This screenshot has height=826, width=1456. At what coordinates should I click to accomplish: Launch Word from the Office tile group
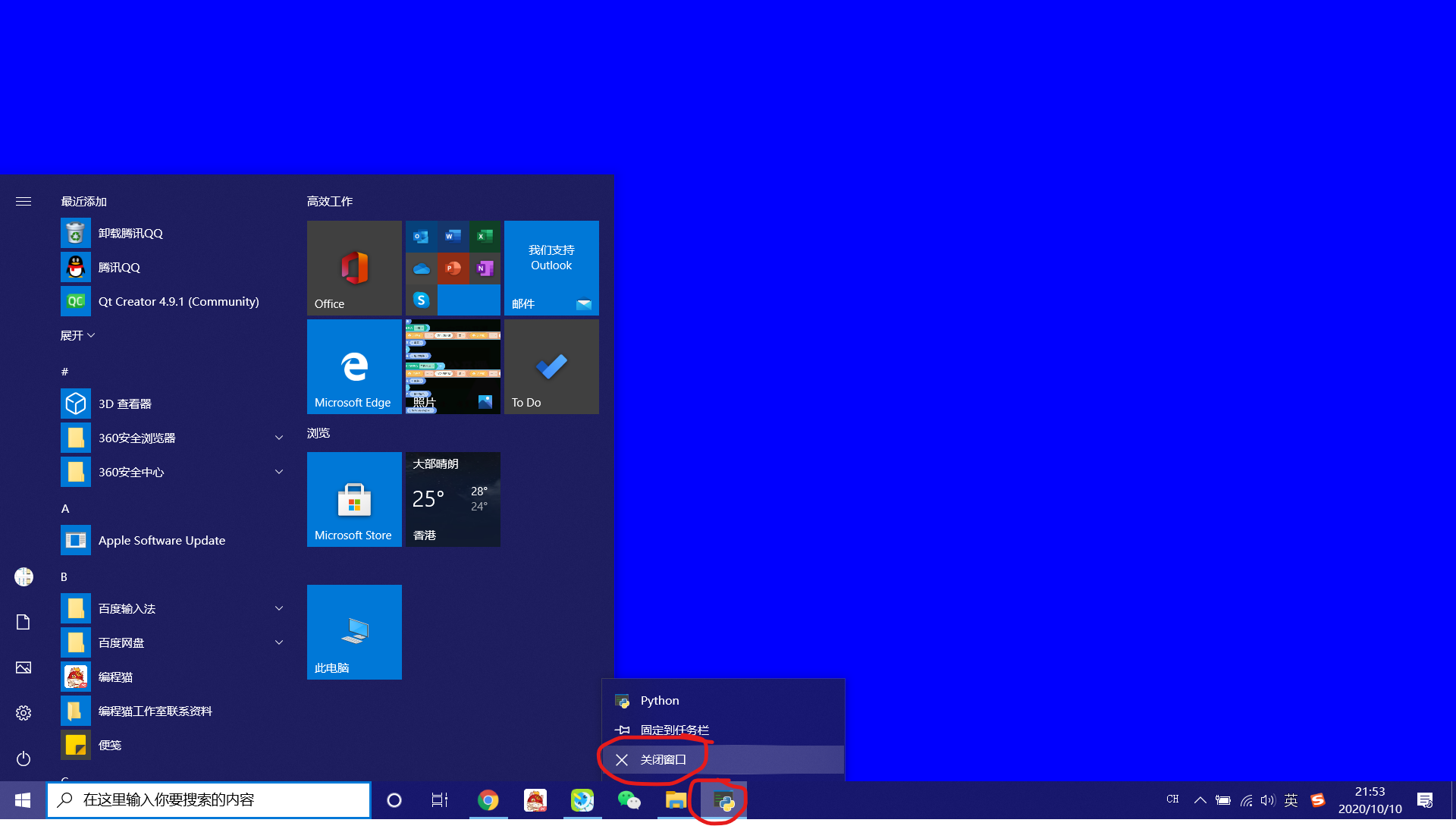coord(453,236)
